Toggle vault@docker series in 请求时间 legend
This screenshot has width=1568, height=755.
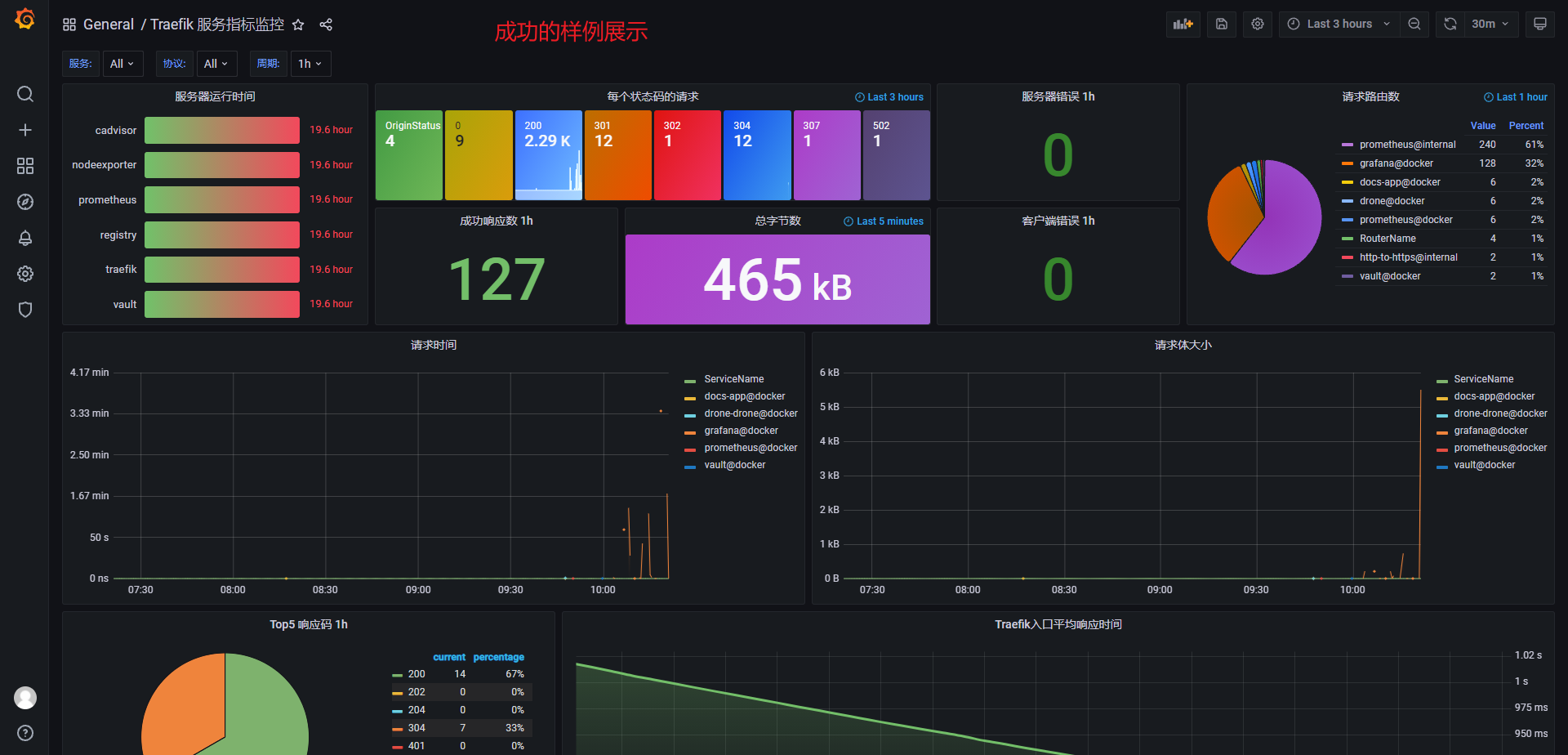coord(734,465)
